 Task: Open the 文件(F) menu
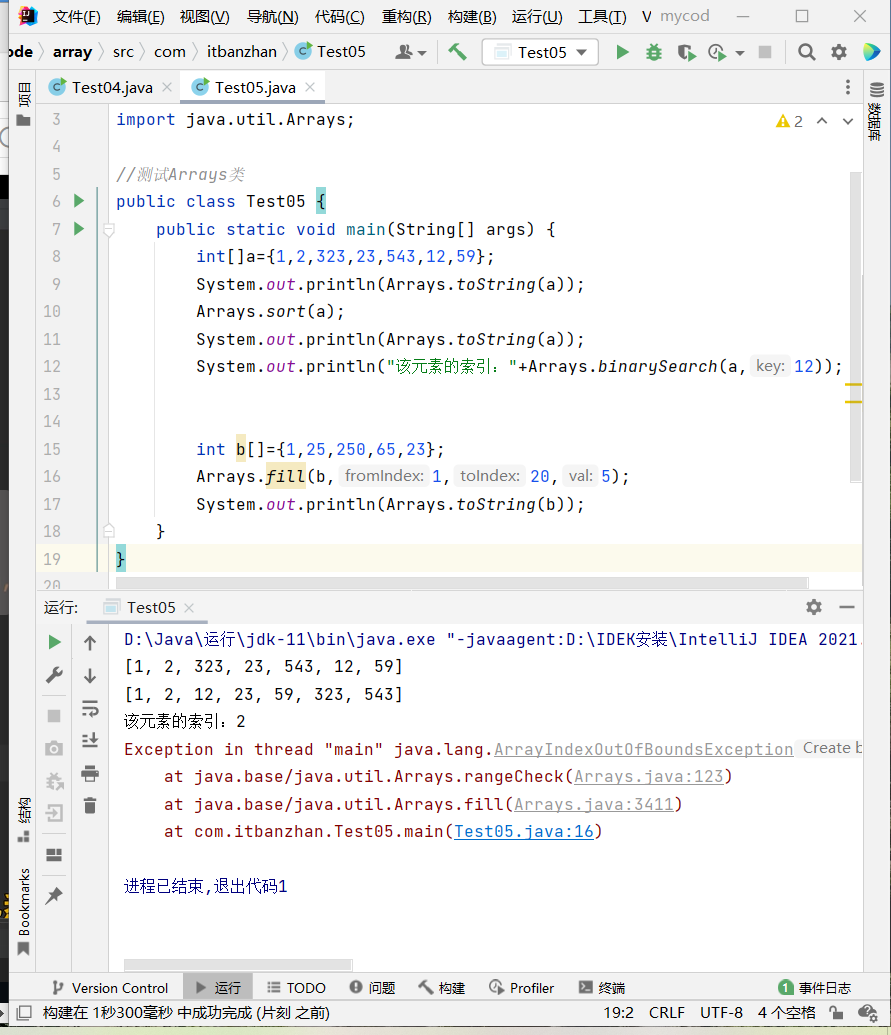pos(77,17)
